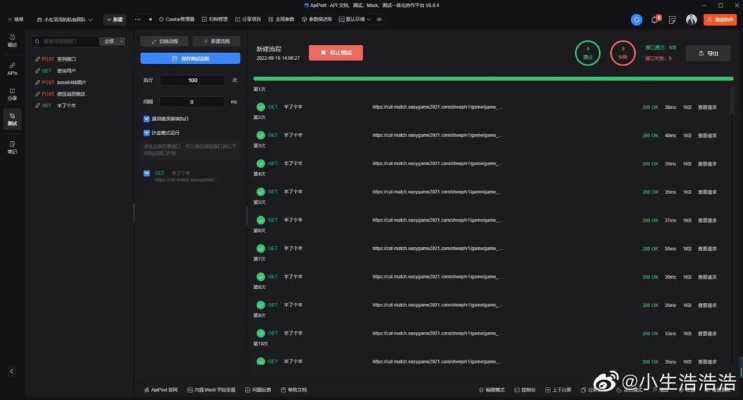Open 问题反馈 feedback in bottom bar
Screen dimensions: 743x400
[x=258, y=390]
